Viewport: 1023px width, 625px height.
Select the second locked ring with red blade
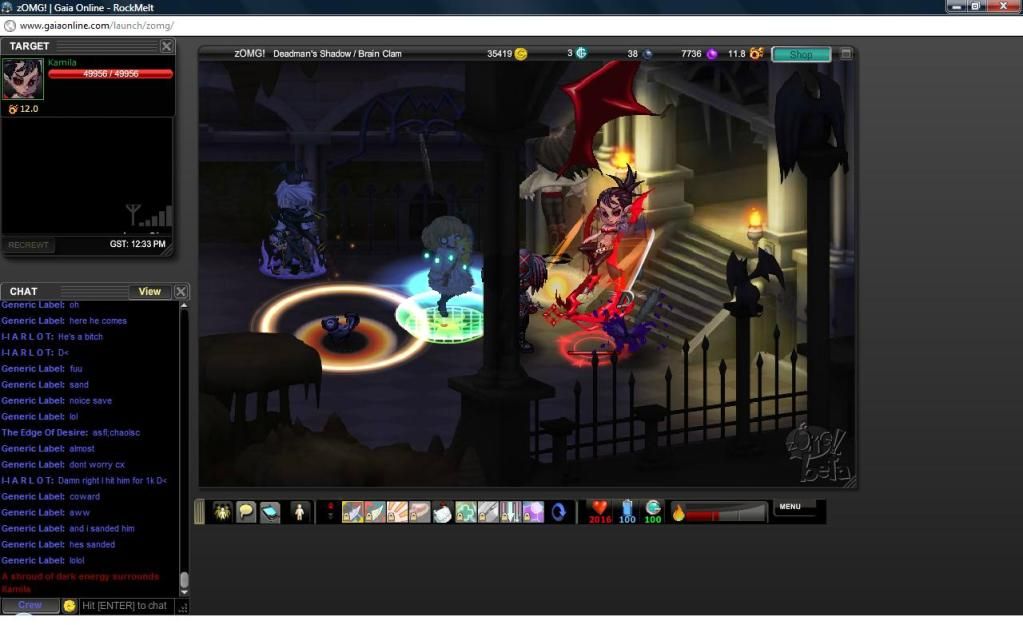click(375, 512)
